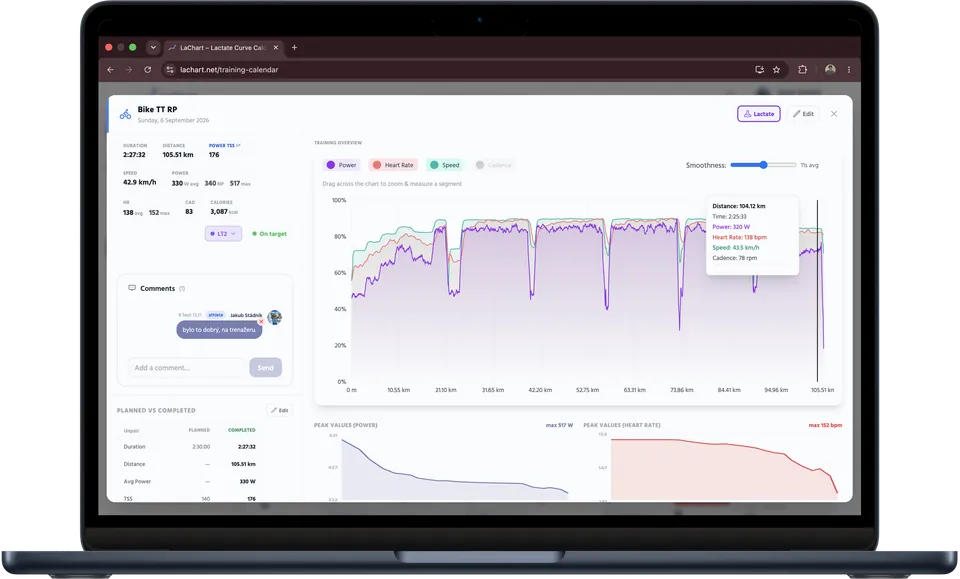Toggle the Heart Rate series in the legend

pyautogui.click(x=393, y=165)
